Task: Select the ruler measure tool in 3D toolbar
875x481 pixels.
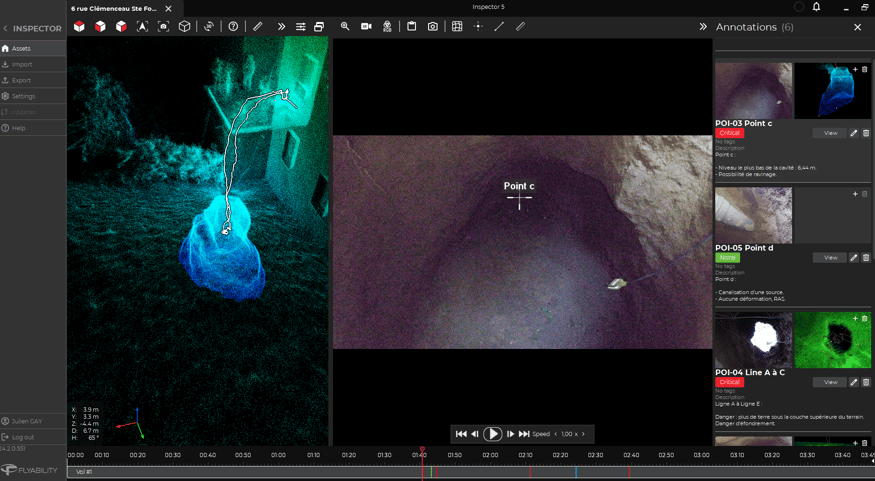Action: pyautogui.click(x=258, y=26)
